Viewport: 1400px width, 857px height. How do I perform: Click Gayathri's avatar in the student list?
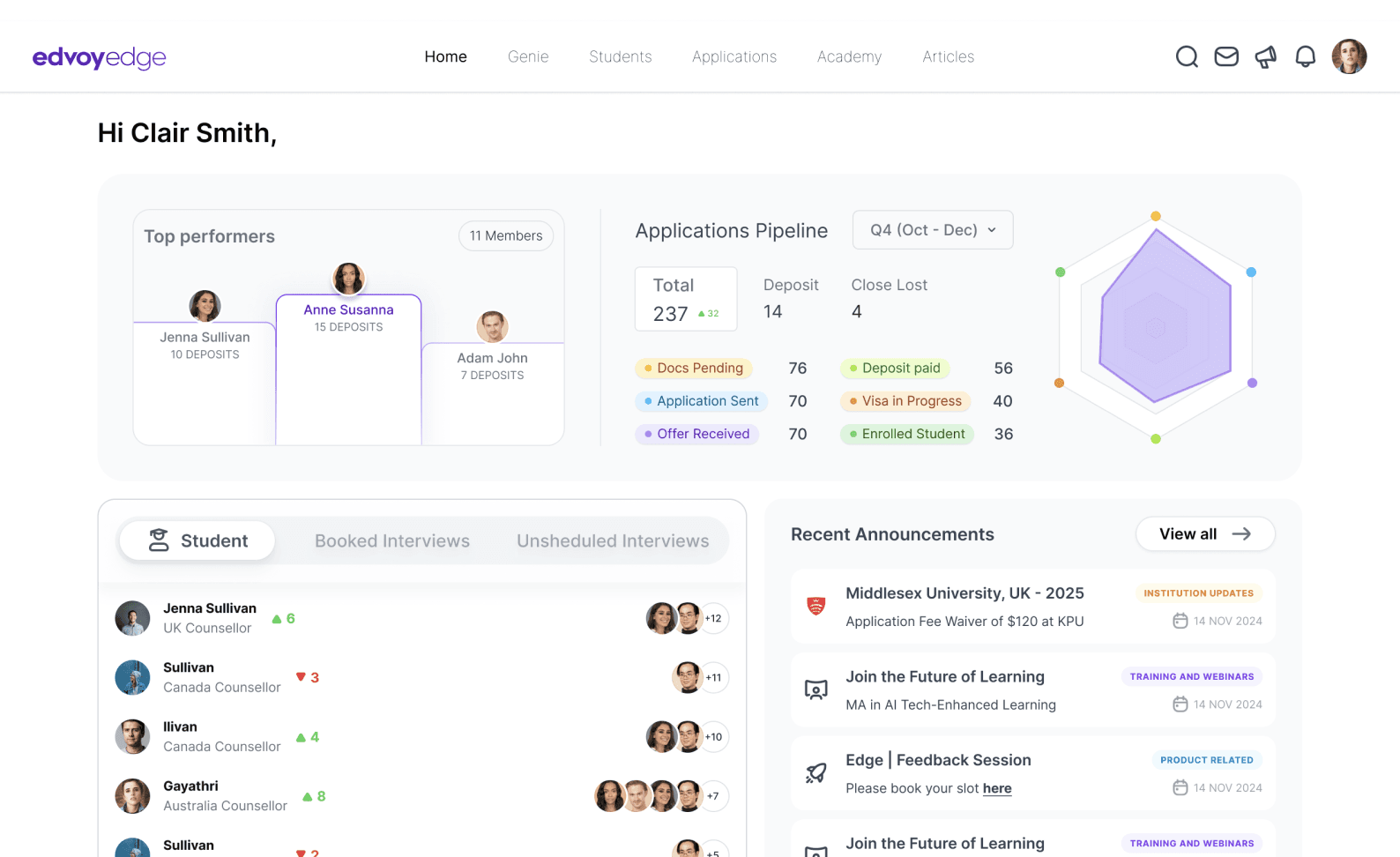click(132, 796)
